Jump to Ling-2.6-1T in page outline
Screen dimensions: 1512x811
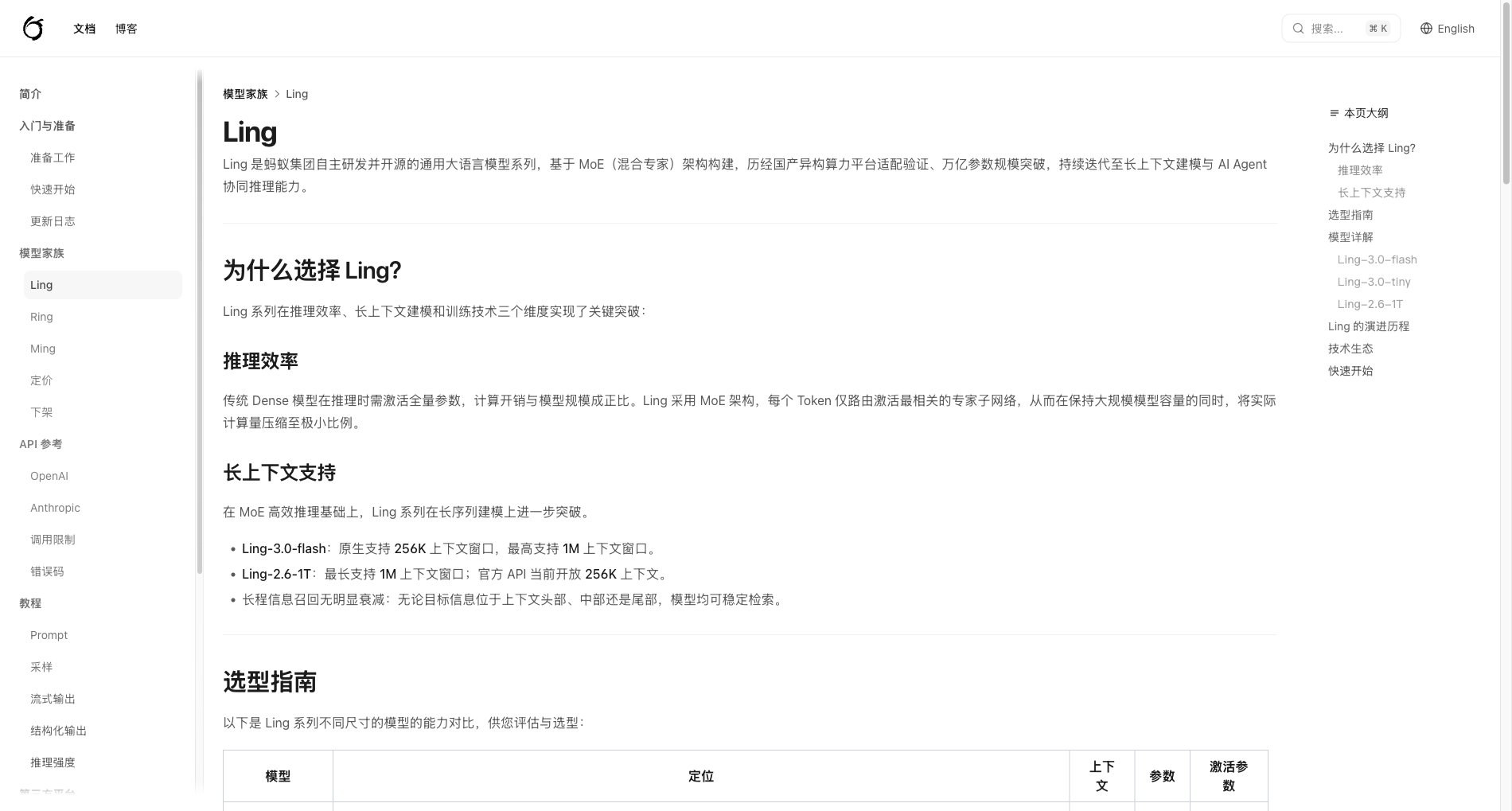1370,304
